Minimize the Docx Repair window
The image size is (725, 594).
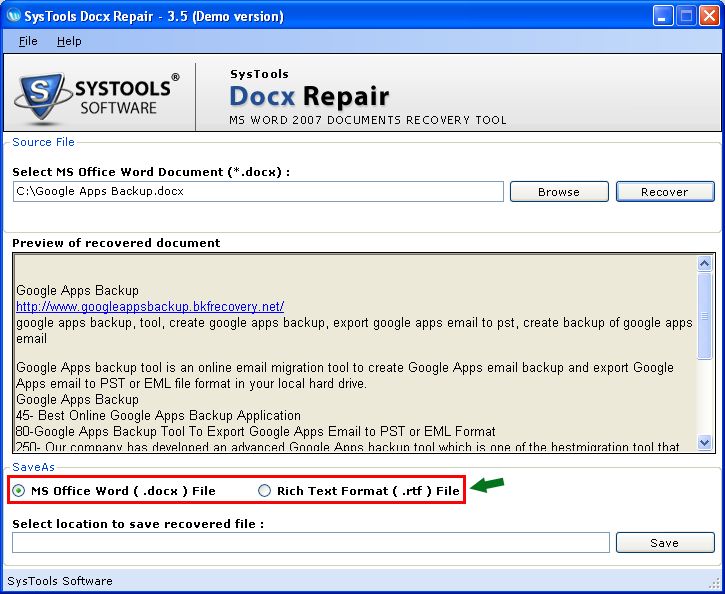663,16
